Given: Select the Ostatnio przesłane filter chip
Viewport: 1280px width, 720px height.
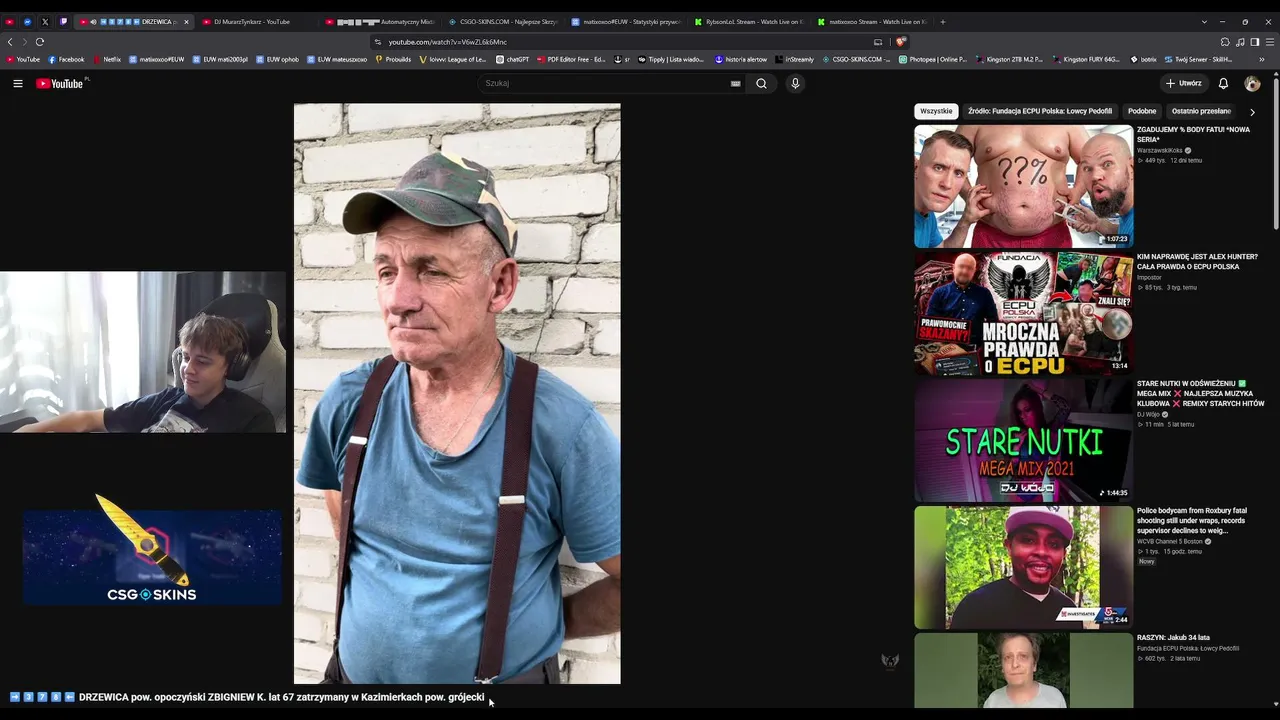Looking at the screenshot, I should [x=1201, y=111].
